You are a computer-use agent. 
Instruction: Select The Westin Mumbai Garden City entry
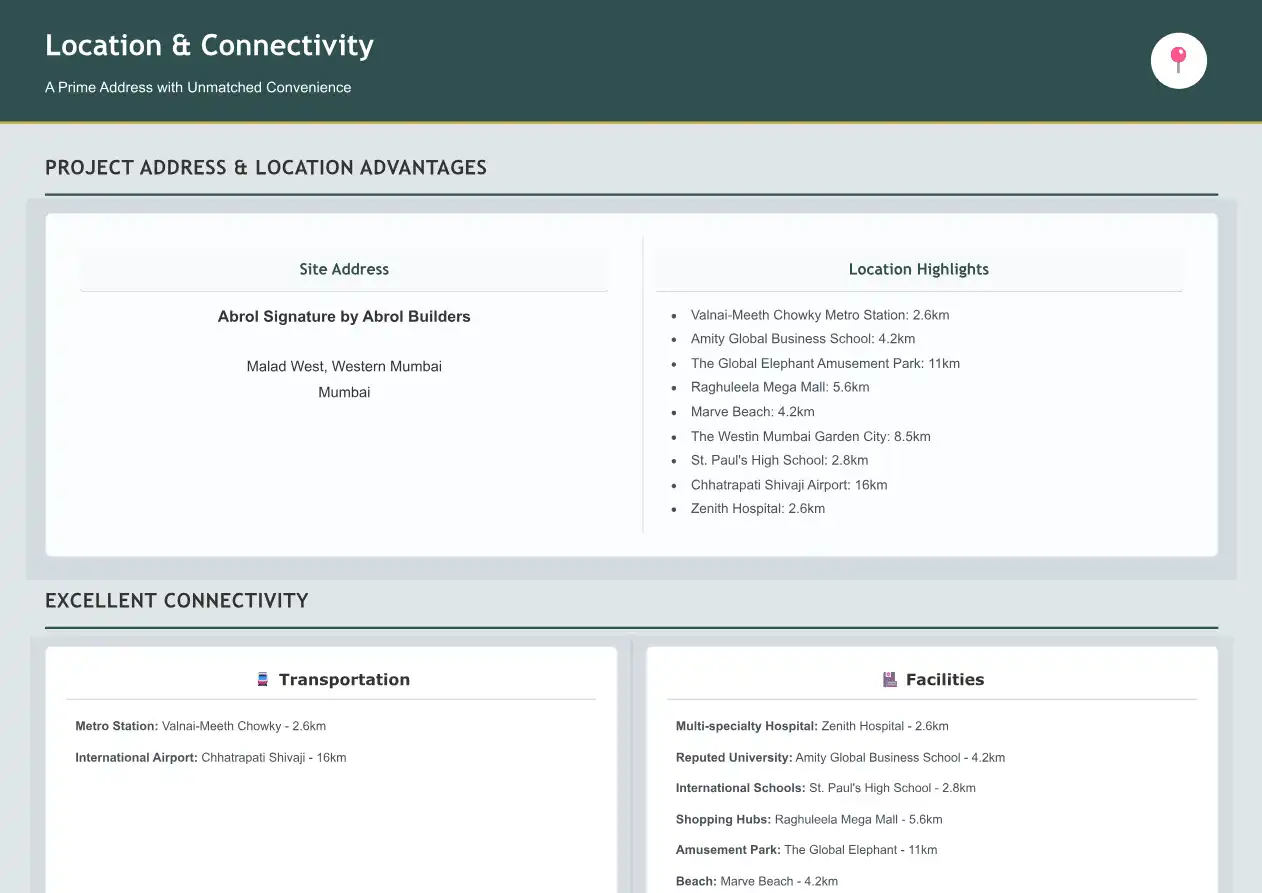(810, 436)
